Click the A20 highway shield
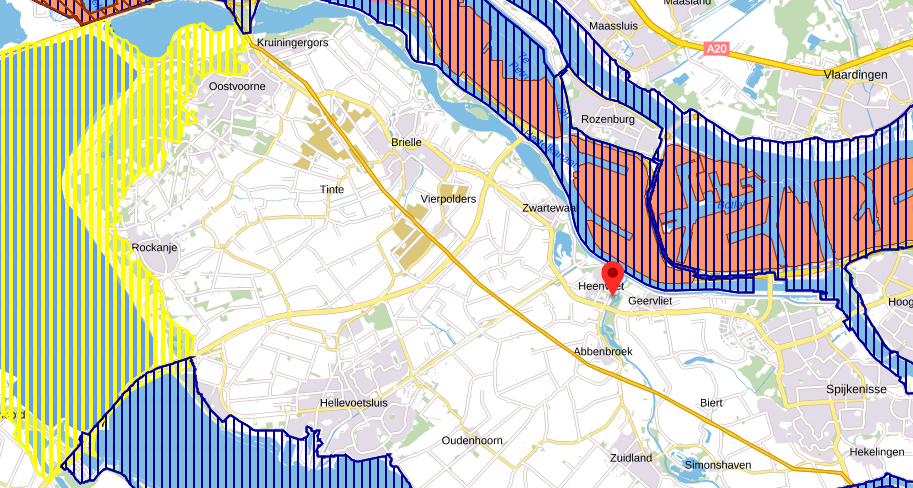 (716, 49)
